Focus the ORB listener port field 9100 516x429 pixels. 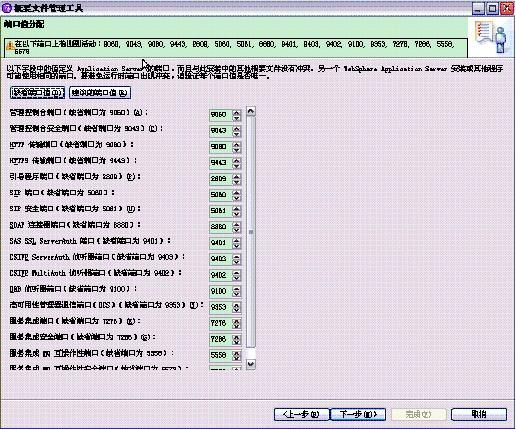pyautogui.click(x=220, y=291)
